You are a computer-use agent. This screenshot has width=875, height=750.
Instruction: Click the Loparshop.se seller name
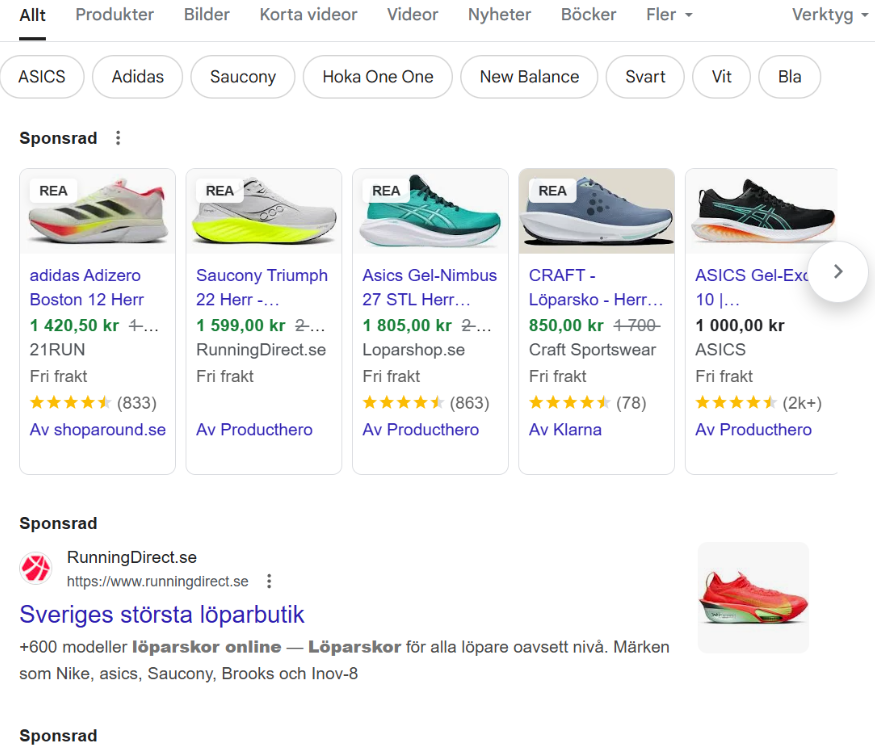pos(414,350)
